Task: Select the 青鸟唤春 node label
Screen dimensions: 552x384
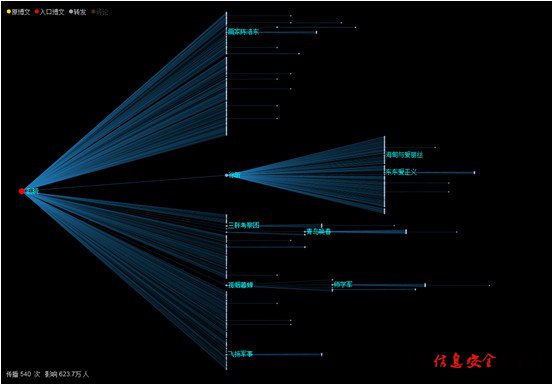Action: (x=319, y=232)
